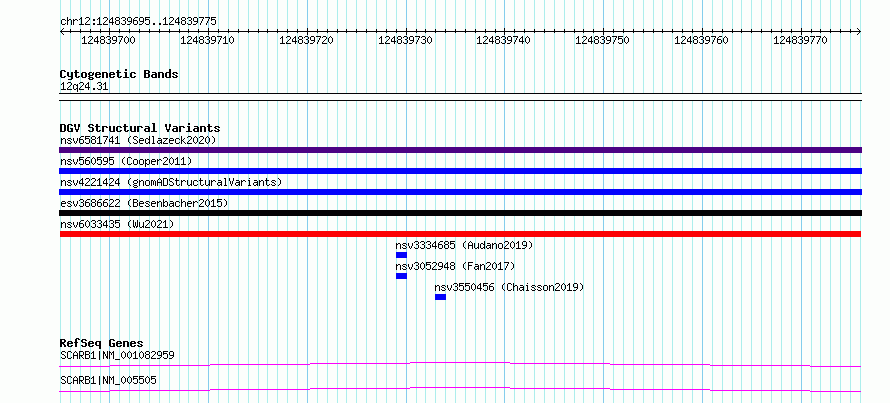Viewport: 890px width, 403px height.
Task: Click the black cytogenetic band line
Action: click(x=460, y=97)
